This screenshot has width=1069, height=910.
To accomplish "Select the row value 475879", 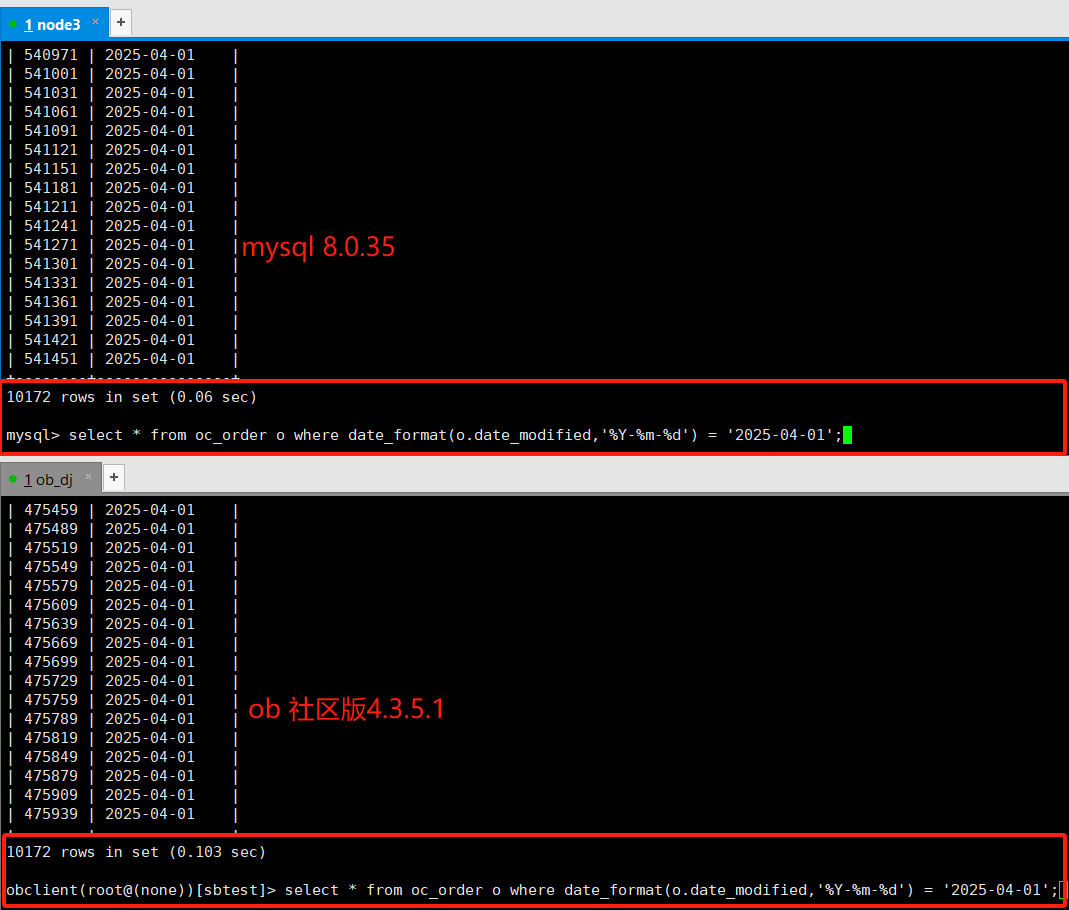I will (x=51, y=776).
